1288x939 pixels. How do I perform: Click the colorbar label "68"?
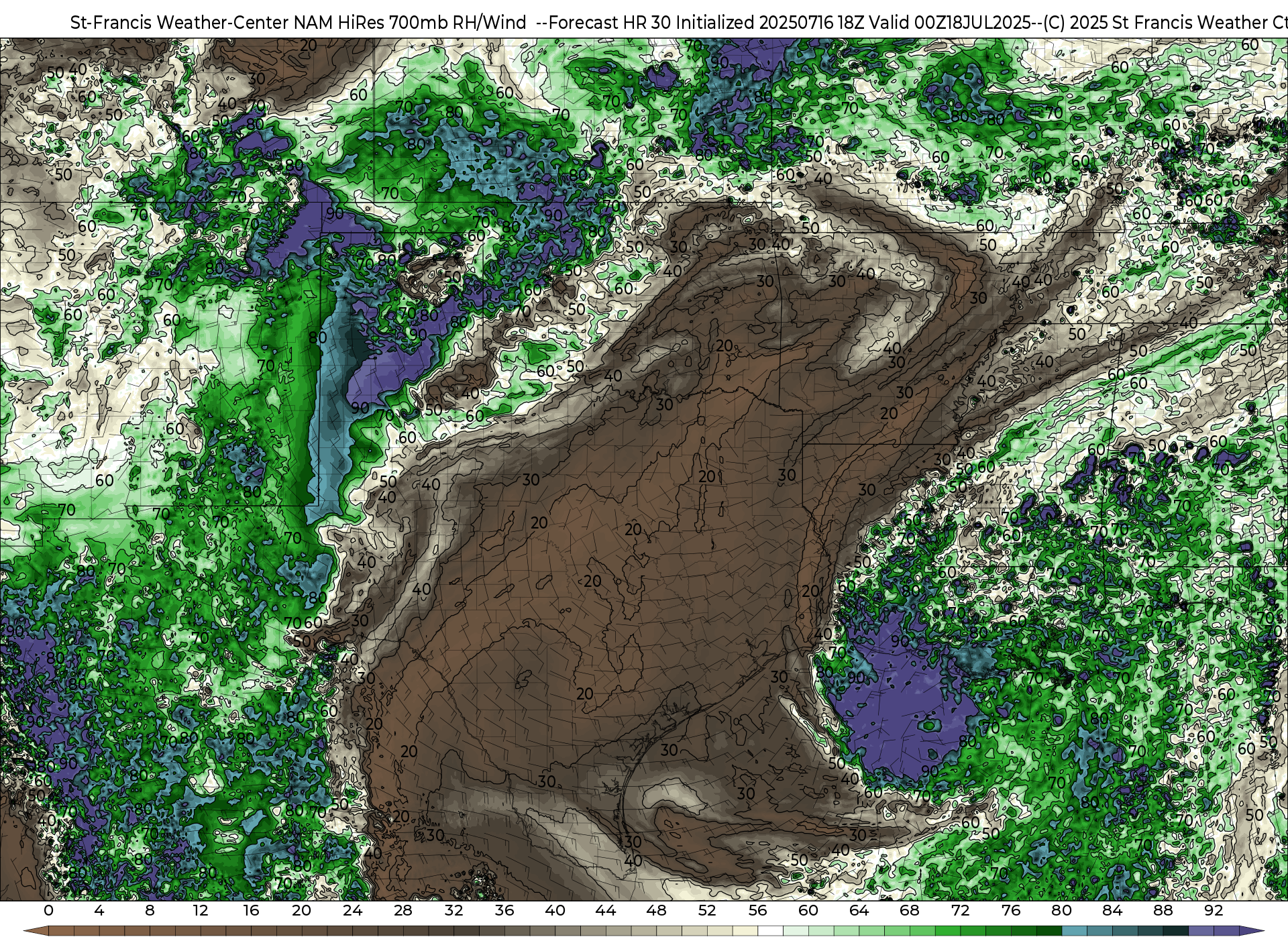click(x=910, y=910)
